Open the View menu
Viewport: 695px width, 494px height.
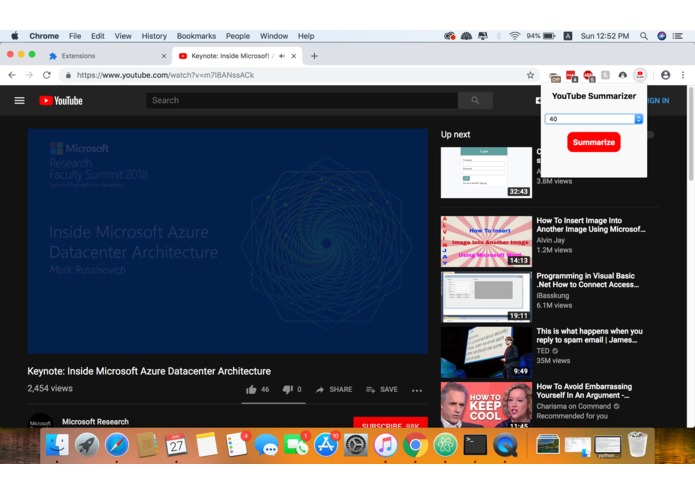123,36
